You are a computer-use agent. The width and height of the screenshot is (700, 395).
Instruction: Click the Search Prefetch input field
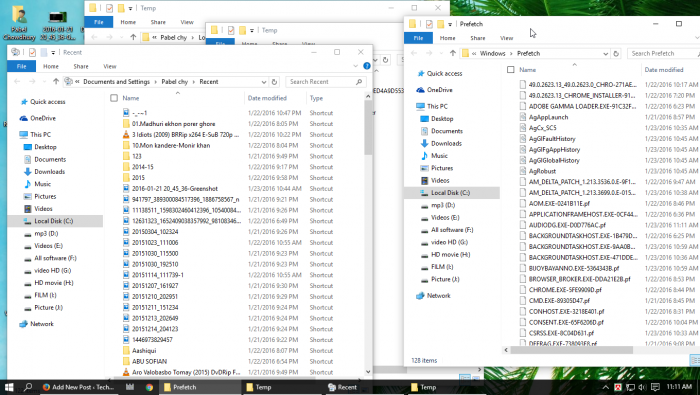coord(662,54)
